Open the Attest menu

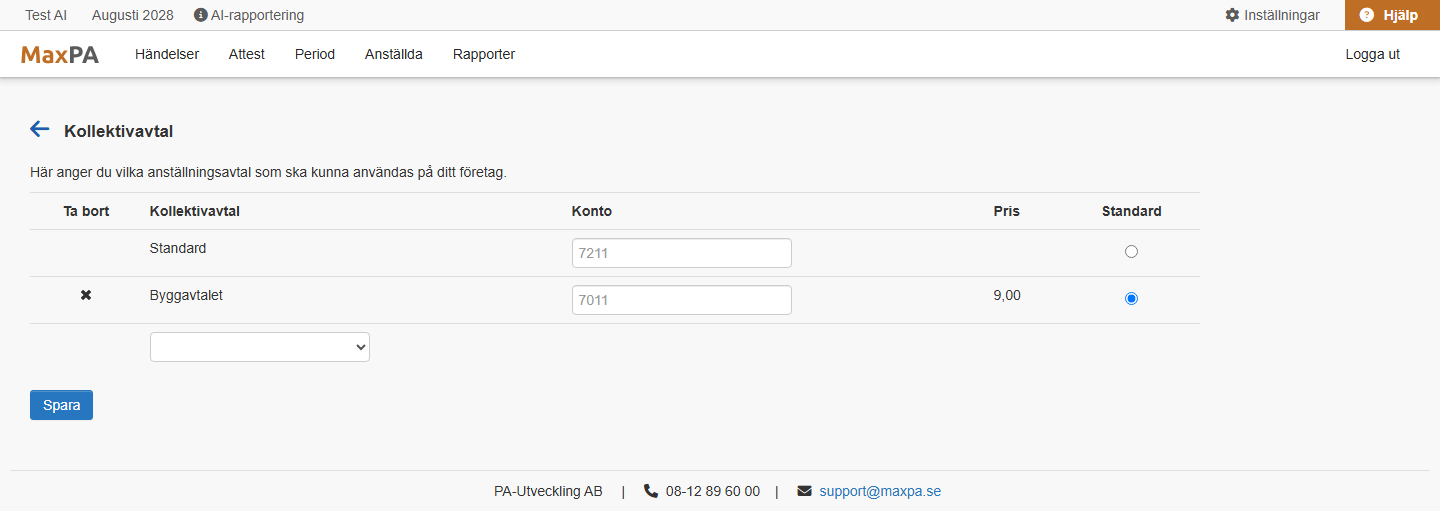tap(247, 55)
